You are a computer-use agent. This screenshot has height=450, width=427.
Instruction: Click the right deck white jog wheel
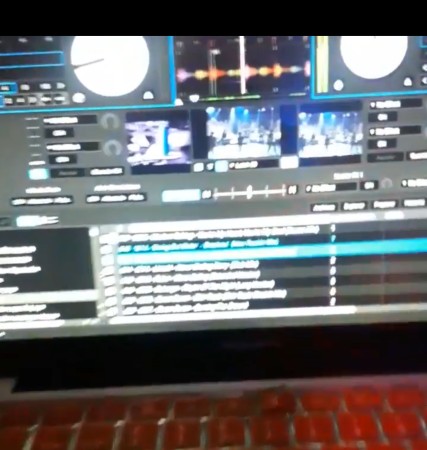click(x=374, y=56)
